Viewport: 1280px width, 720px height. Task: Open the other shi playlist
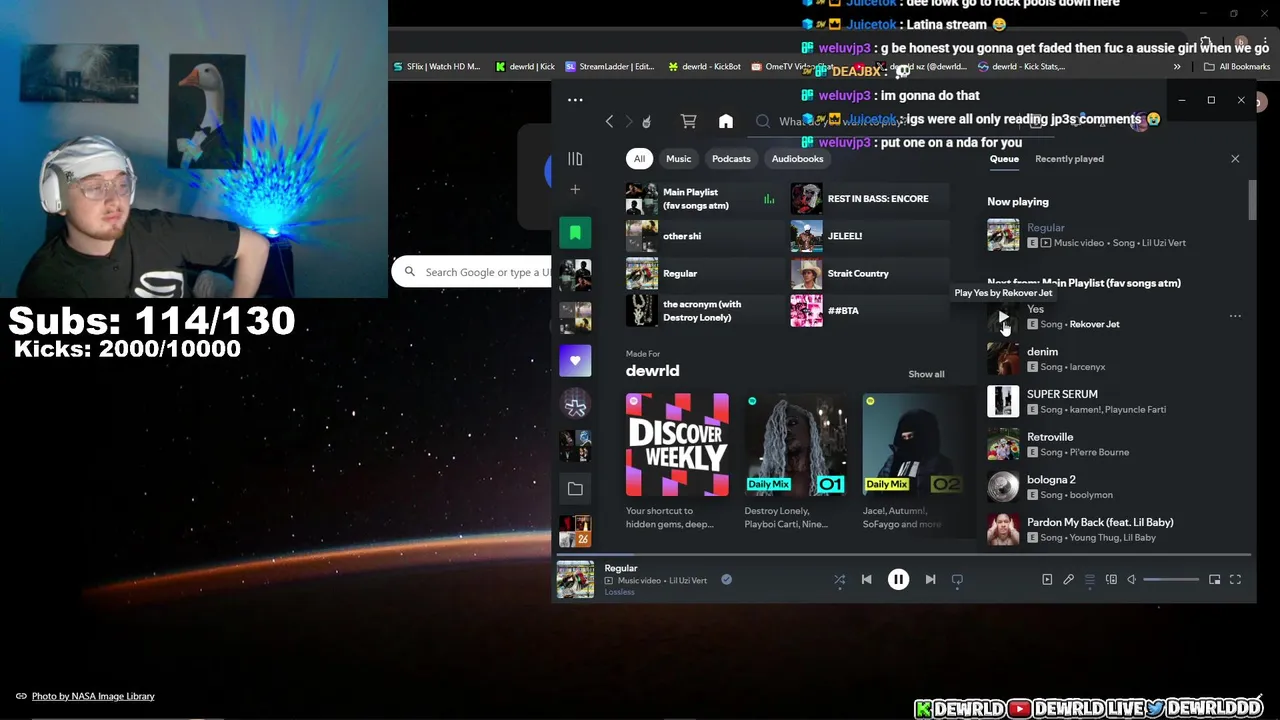705,236
